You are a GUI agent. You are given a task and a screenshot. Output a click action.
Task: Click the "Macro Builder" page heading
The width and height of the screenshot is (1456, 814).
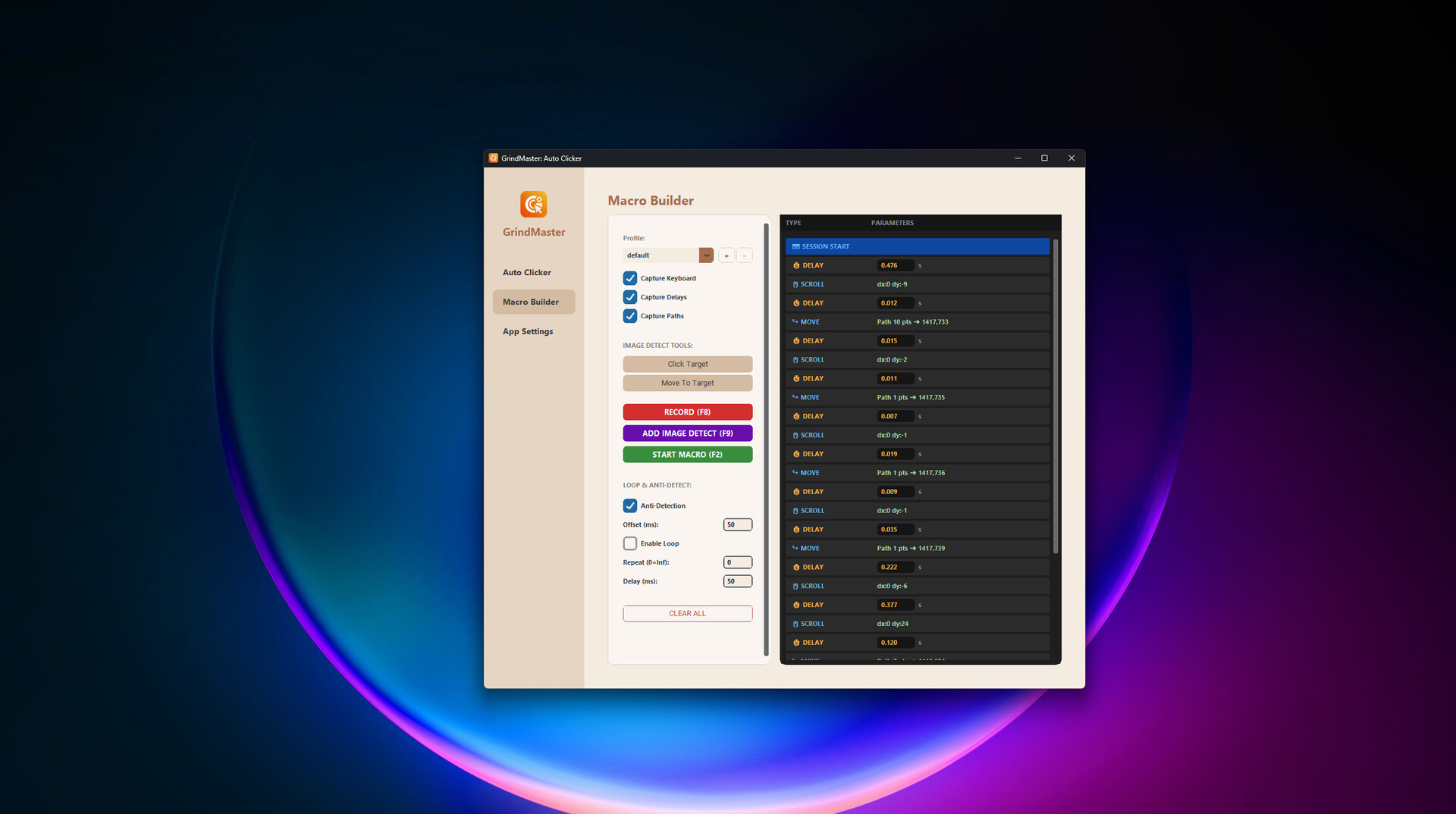click(651, 201)
